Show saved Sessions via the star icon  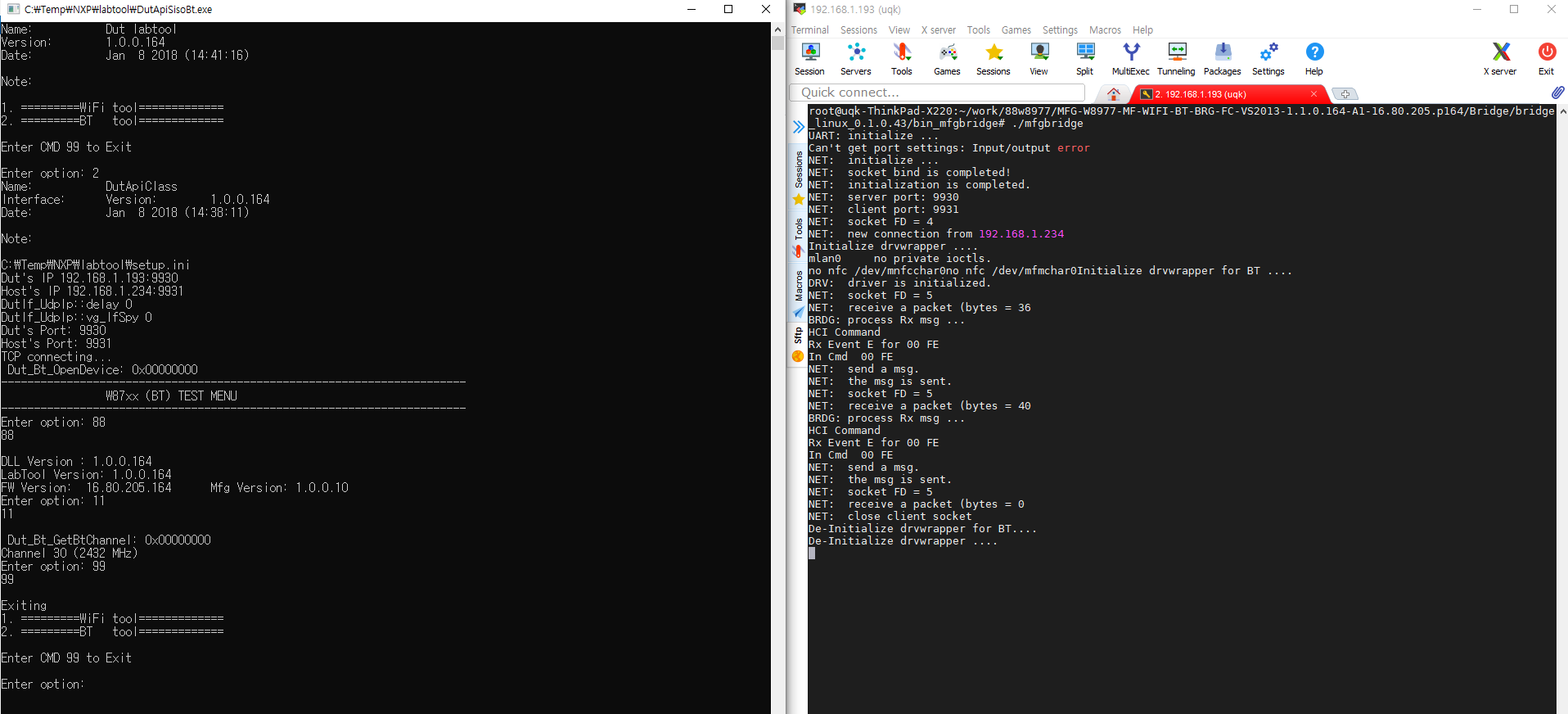[994, 59]
